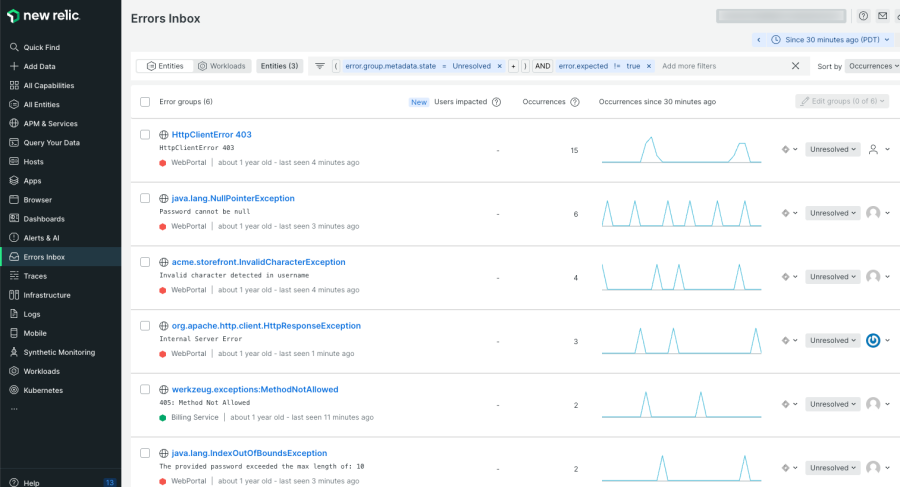The image size is (900, 487).
Task: Click Occurrences info question icon
Action: click(575, 102)
